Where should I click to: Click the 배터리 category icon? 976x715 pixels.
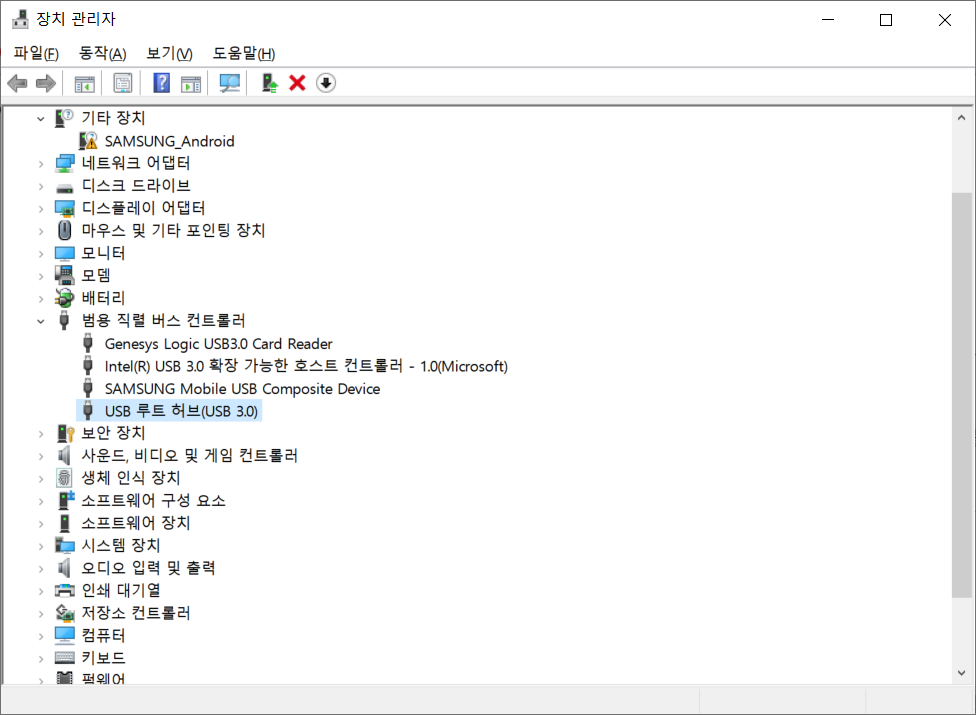pos(64,298)
